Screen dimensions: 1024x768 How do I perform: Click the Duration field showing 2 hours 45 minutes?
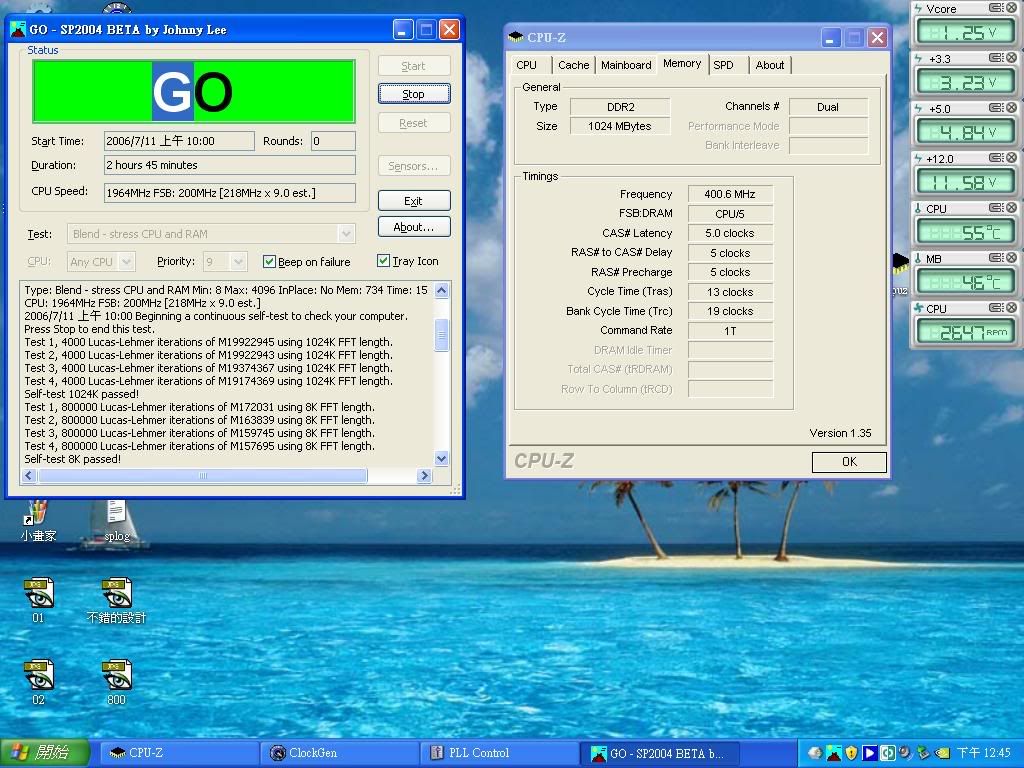[230, 165]
